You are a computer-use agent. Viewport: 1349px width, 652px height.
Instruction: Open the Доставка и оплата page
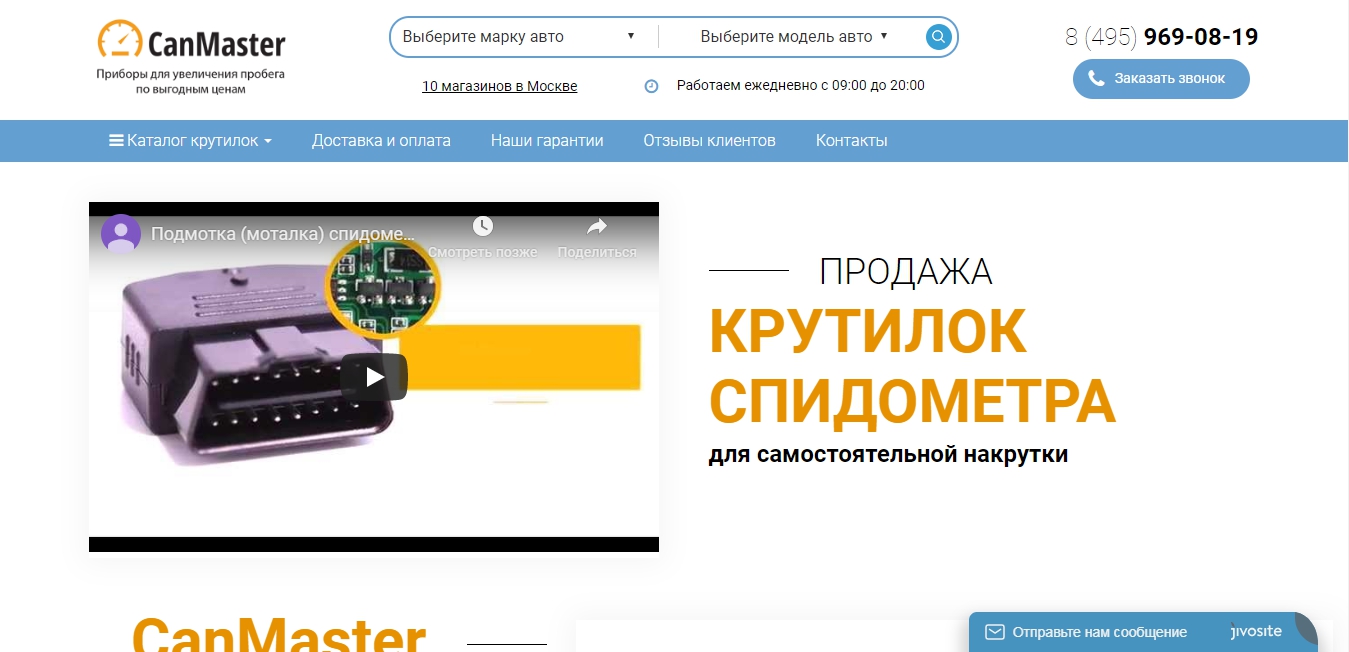pyautogui.click(x=381, y=141)
